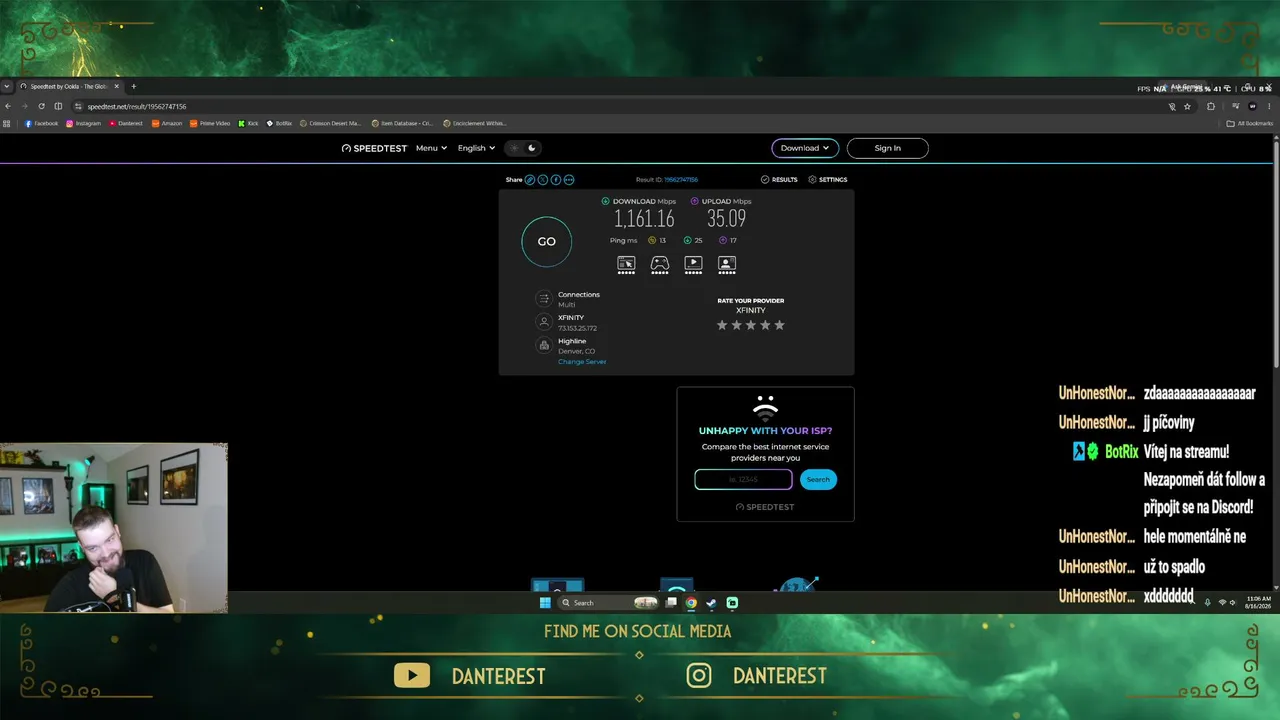Click the taskbar clock showing 11:06 AM
The width and height of the screenshot is (1280, 720).
coord(1259,603)
